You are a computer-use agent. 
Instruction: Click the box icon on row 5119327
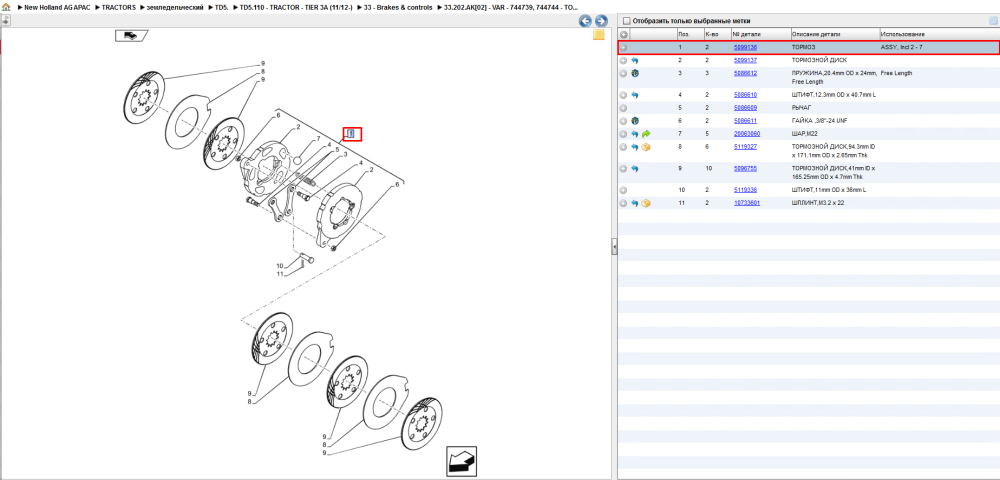(645, 147)
